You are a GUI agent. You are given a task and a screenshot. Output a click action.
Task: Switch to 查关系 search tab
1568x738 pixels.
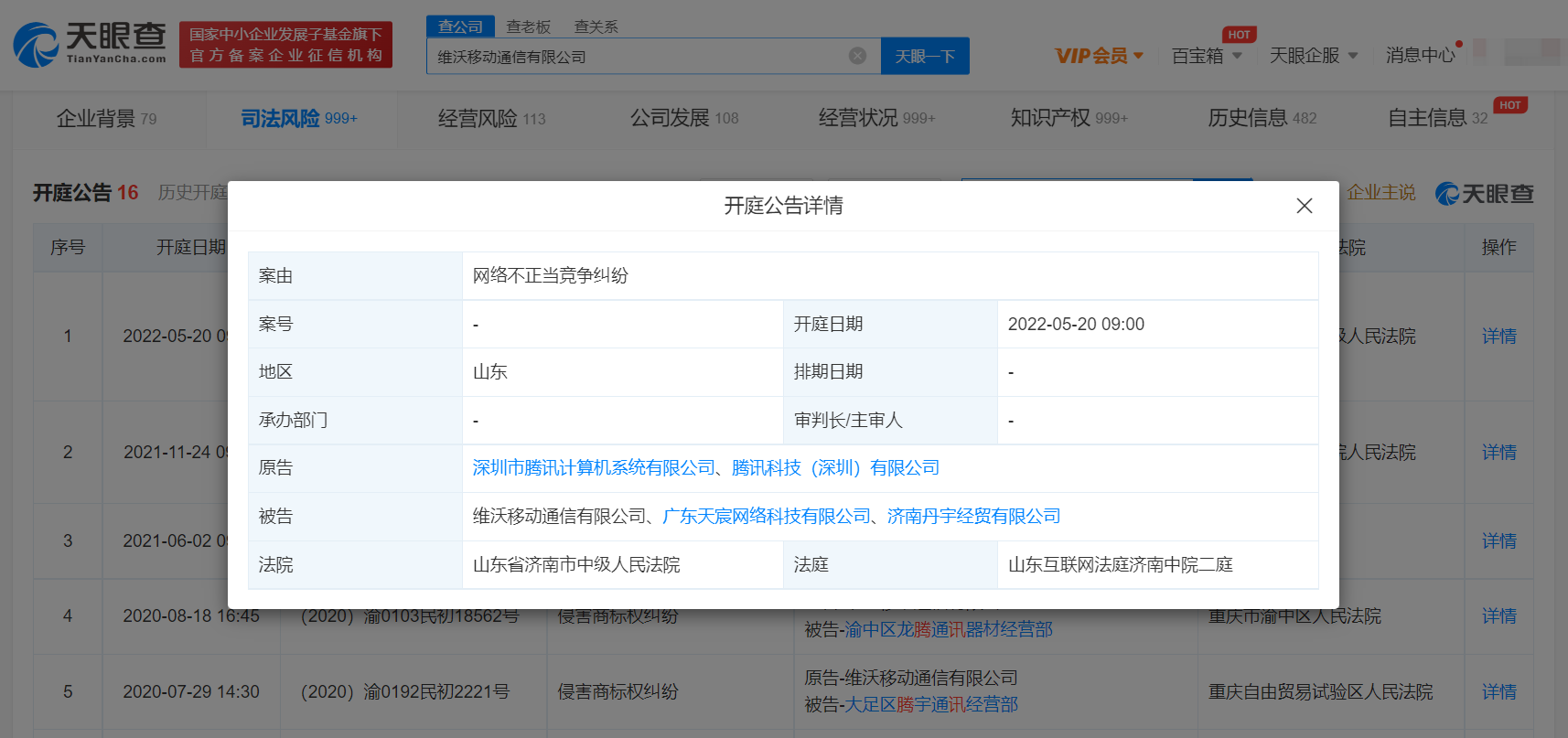pos(596,27)
